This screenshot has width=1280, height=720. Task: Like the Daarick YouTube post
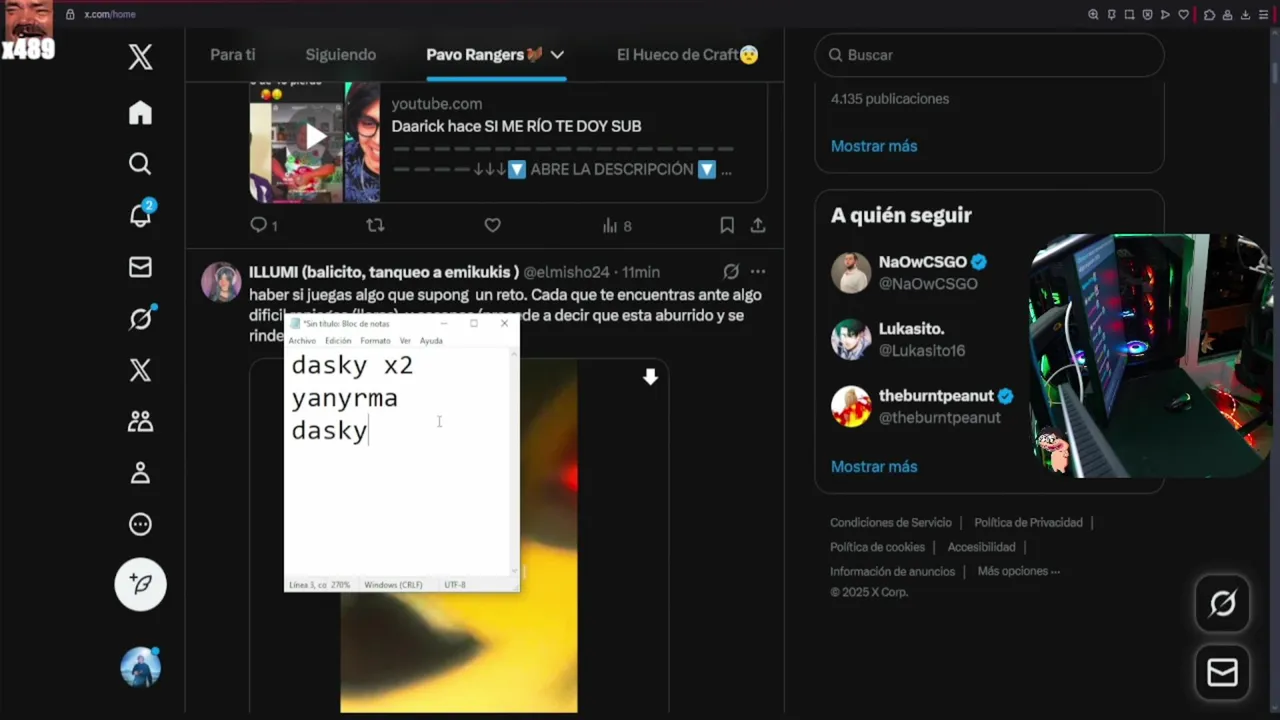(492, 226)
